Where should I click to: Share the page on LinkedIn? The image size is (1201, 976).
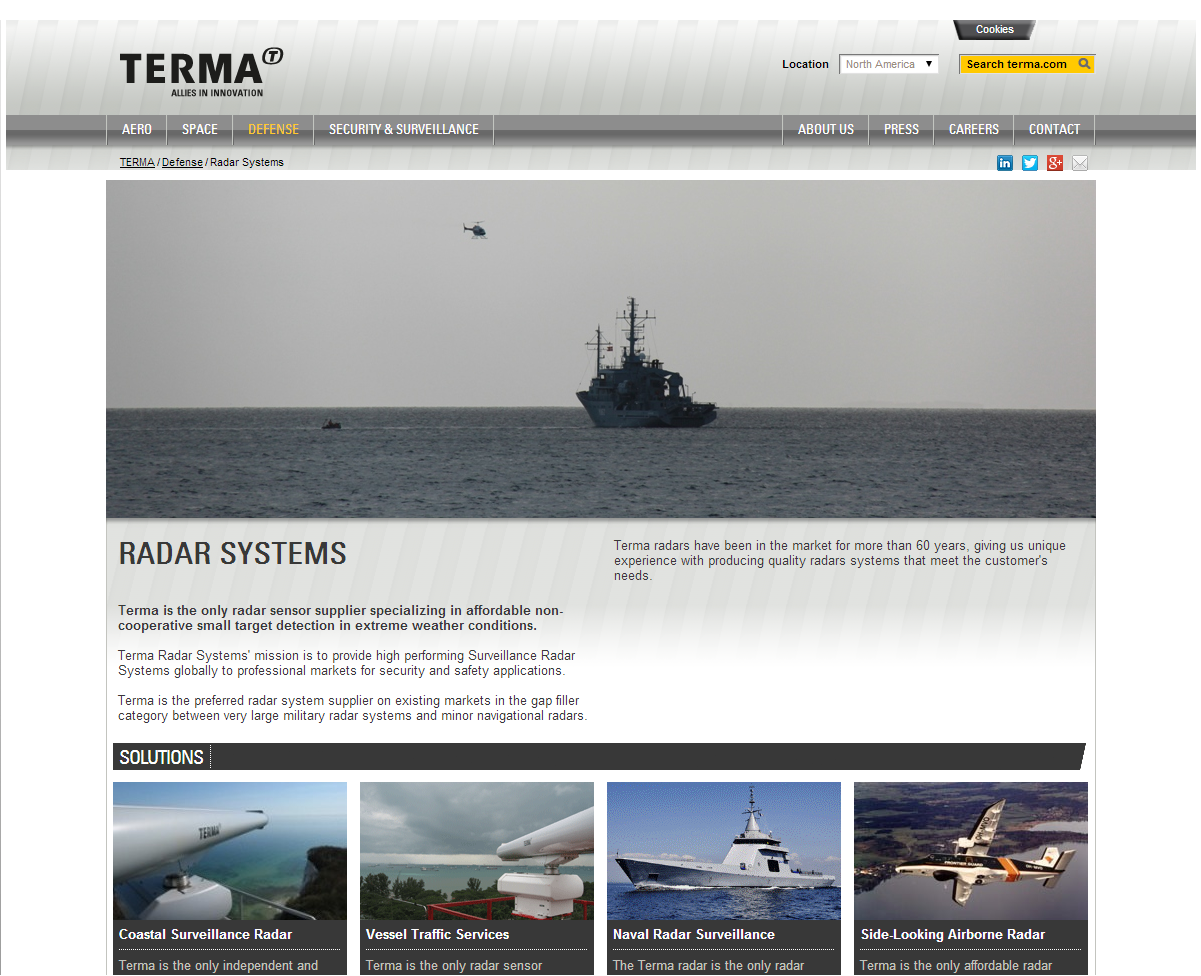click(x=1005, y=162)
